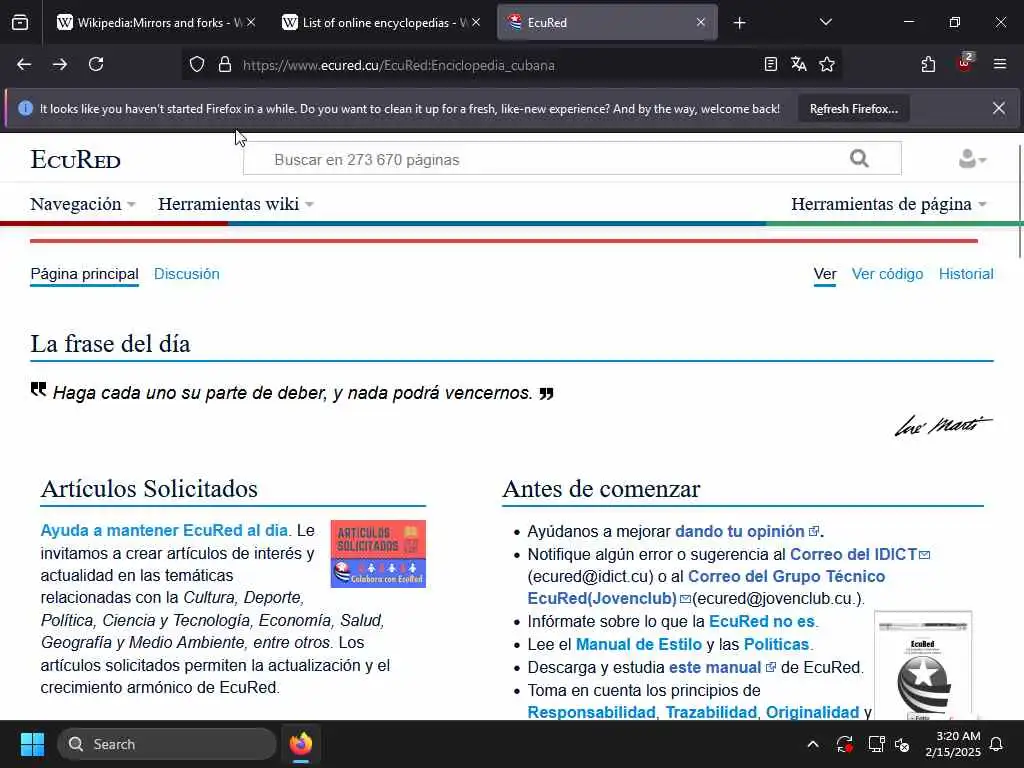
Task: Click the Firefox icon in the taskbar
Action: point(301,744)
